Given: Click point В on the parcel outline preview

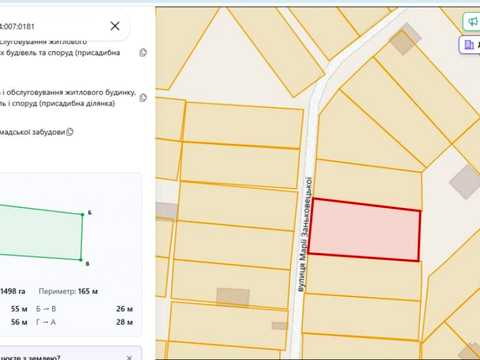Looking at the screenshot, I should [81, 260].
